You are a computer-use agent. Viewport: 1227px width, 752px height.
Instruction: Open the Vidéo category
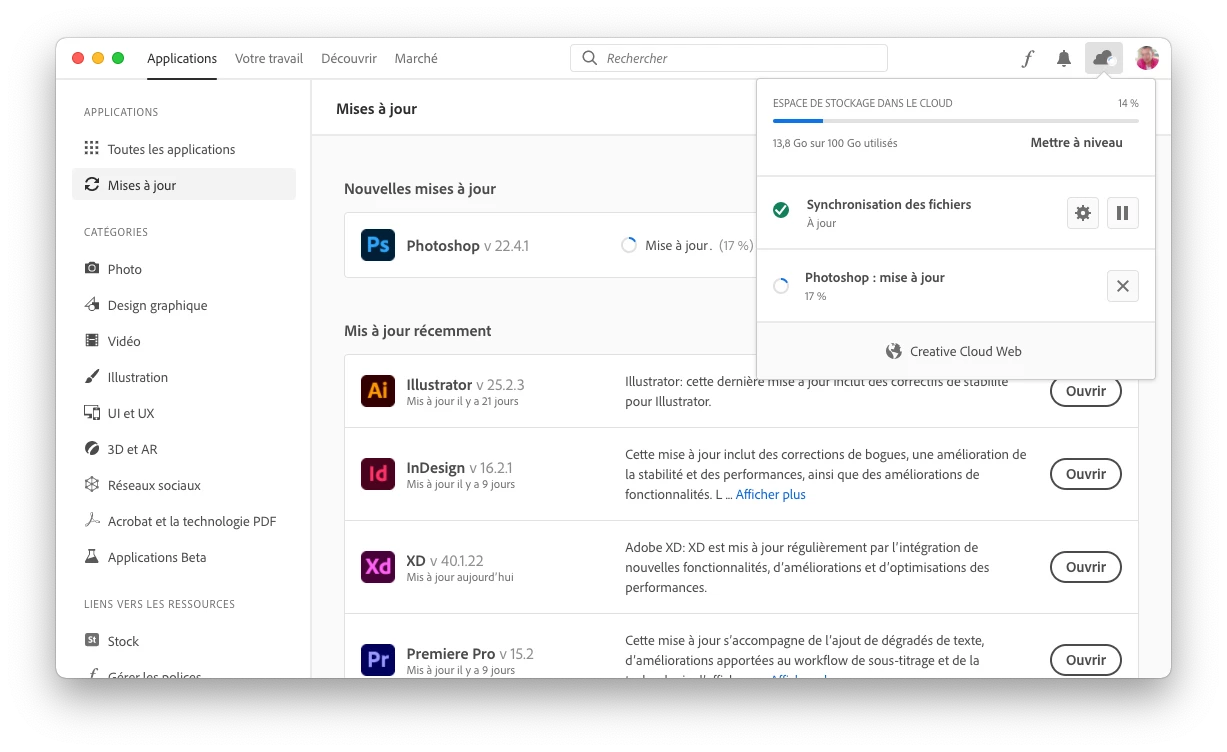point(184,341)
